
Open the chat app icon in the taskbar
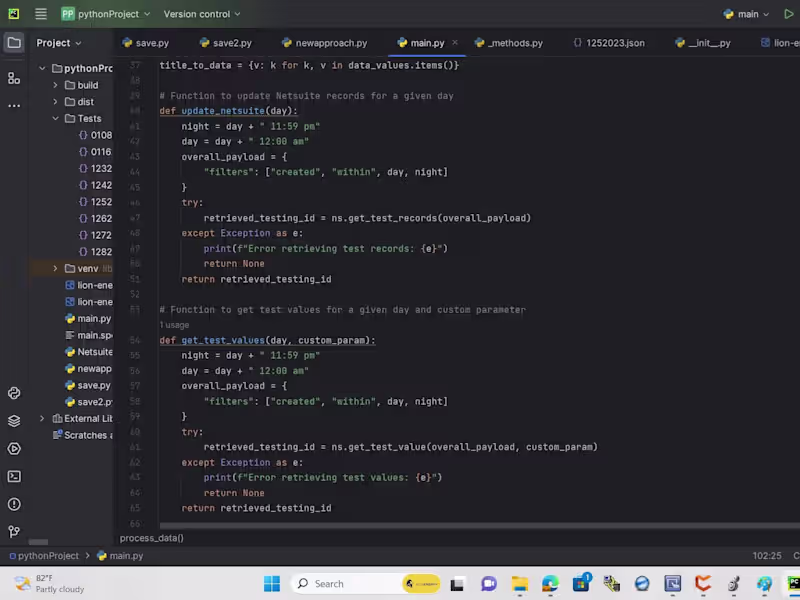click(x=489, y=583)
